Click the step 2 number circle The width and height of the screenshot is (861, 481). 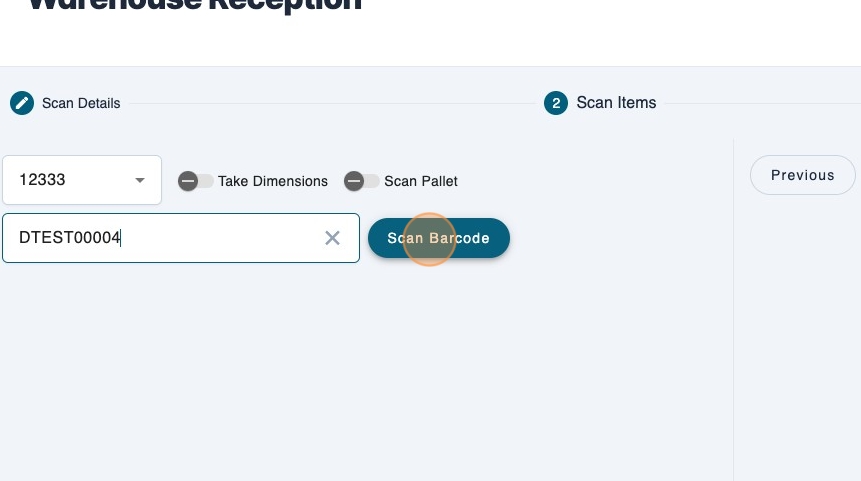(556, 103)
